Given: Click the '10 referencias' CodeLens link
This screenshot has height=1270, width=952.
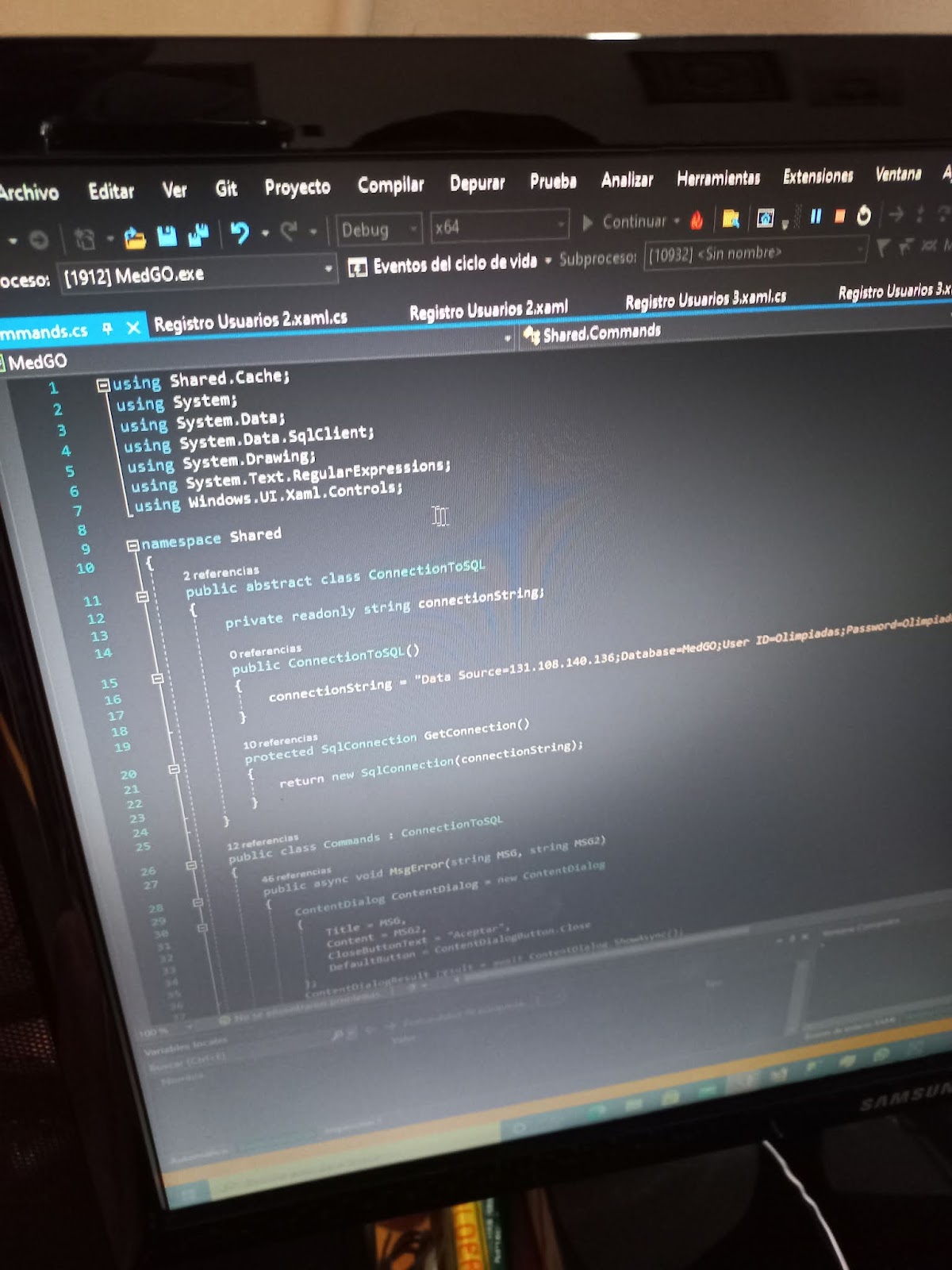Looking at the screenshot, I should tap(280, 742).
